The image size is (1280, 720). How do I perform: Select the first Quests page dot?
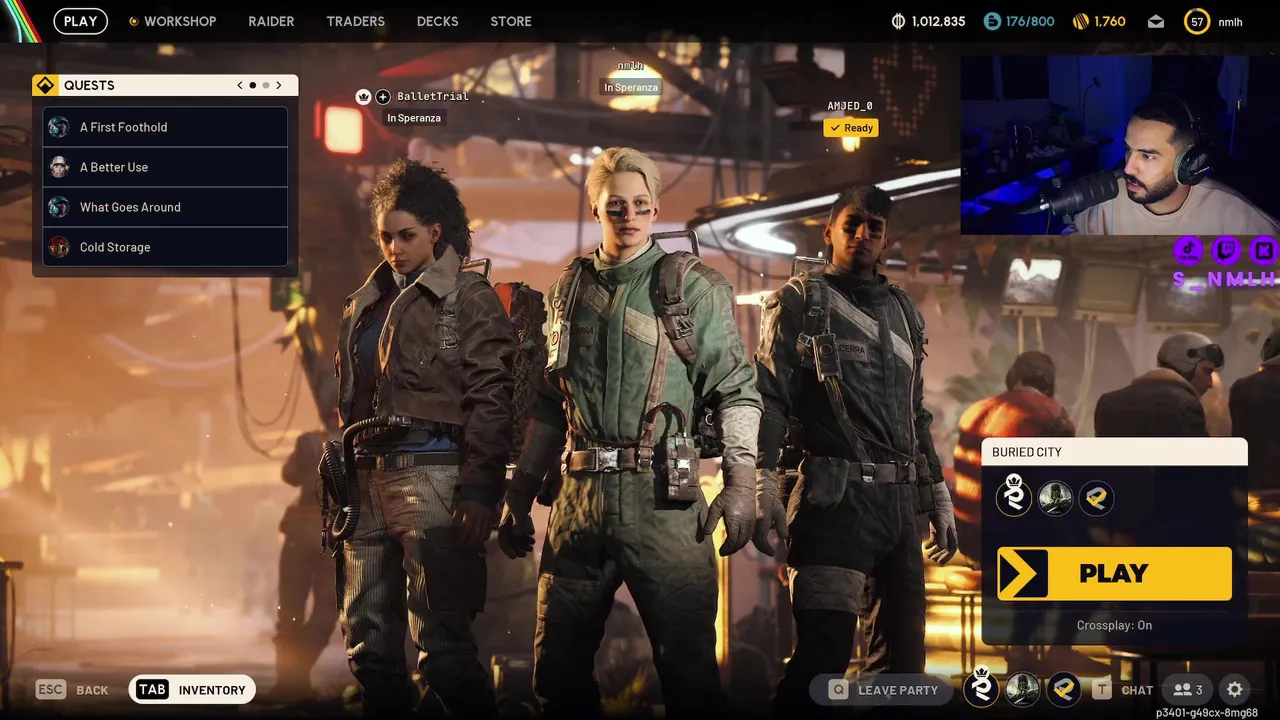pyautogui.click(x=253, y=85)
